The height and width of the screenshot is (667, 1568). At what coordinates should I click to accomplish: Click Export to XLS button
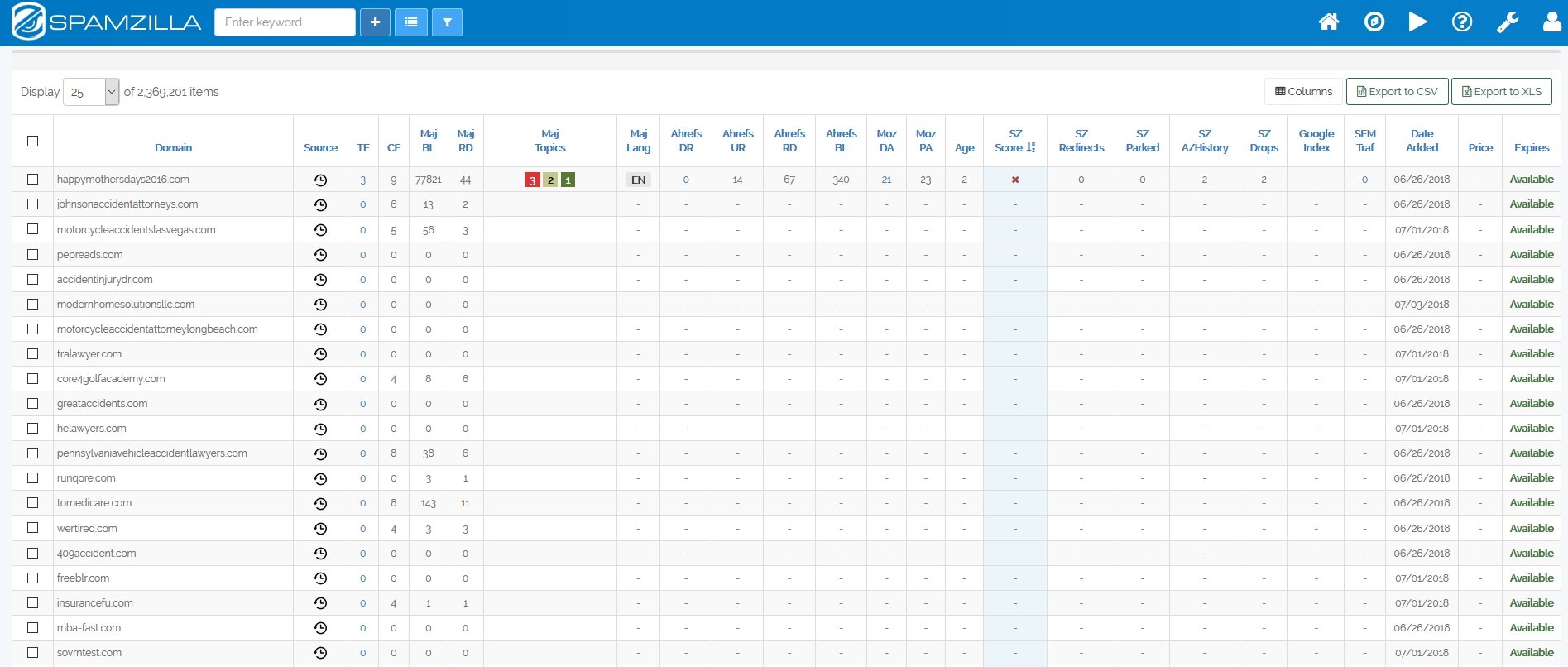click(1501, 92)
